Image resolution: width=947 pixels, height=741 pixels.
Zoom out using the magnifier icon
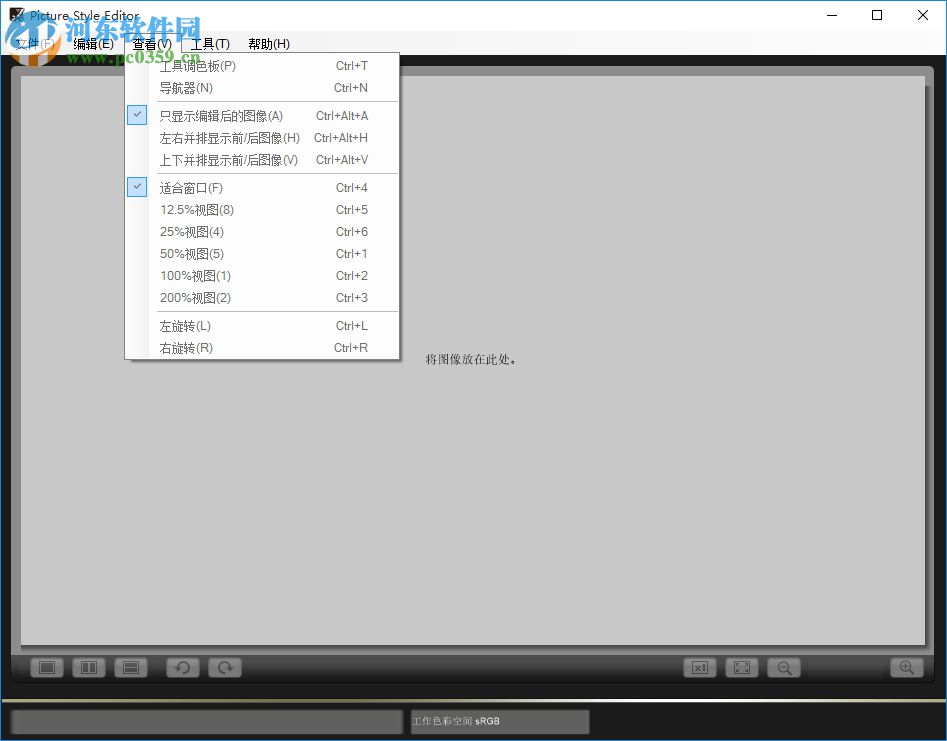[783, 667]
